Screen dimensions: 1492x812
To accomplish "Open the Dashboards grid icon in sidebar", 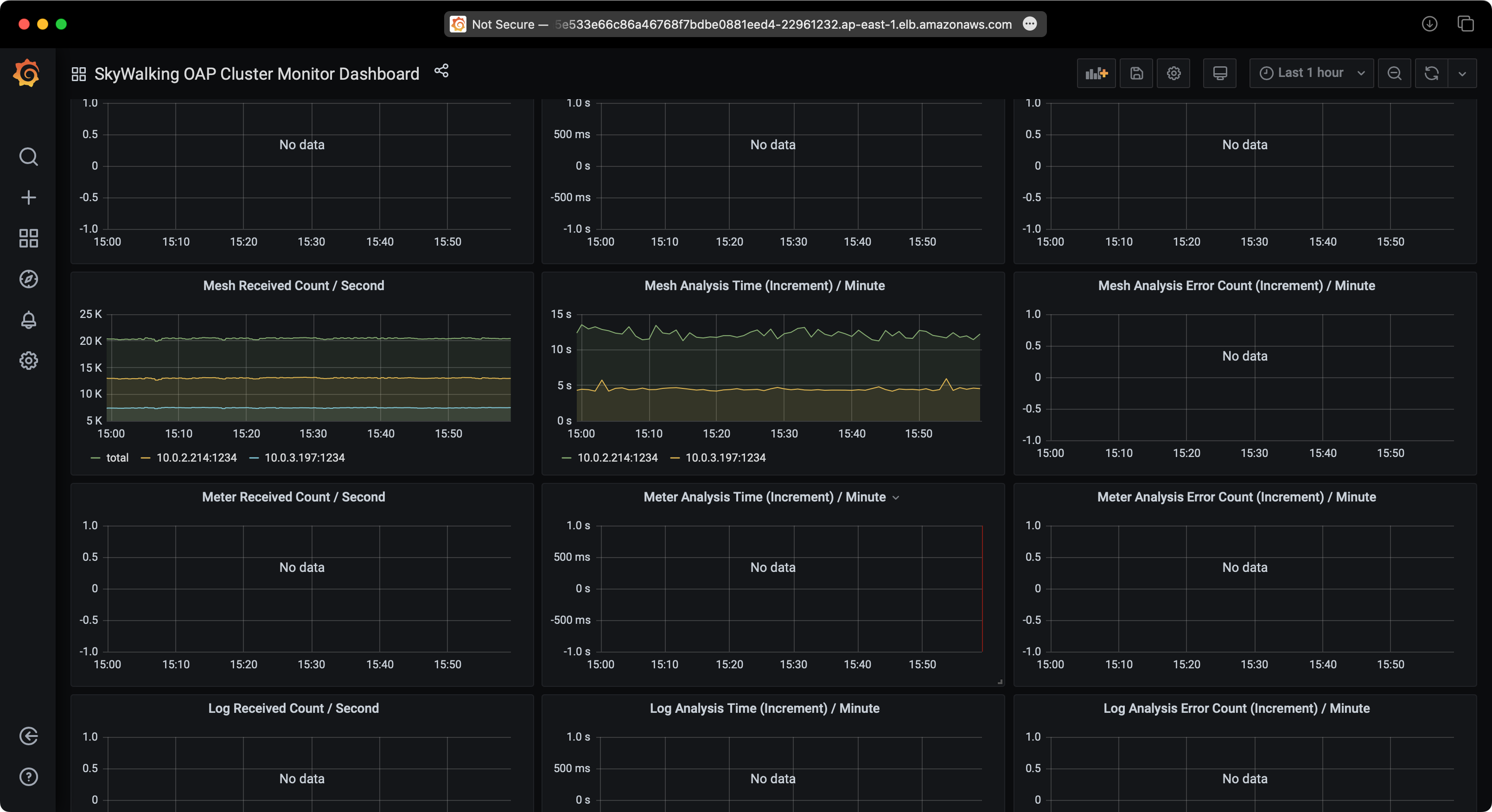I will pyautogui.click(x=28, y=238).
